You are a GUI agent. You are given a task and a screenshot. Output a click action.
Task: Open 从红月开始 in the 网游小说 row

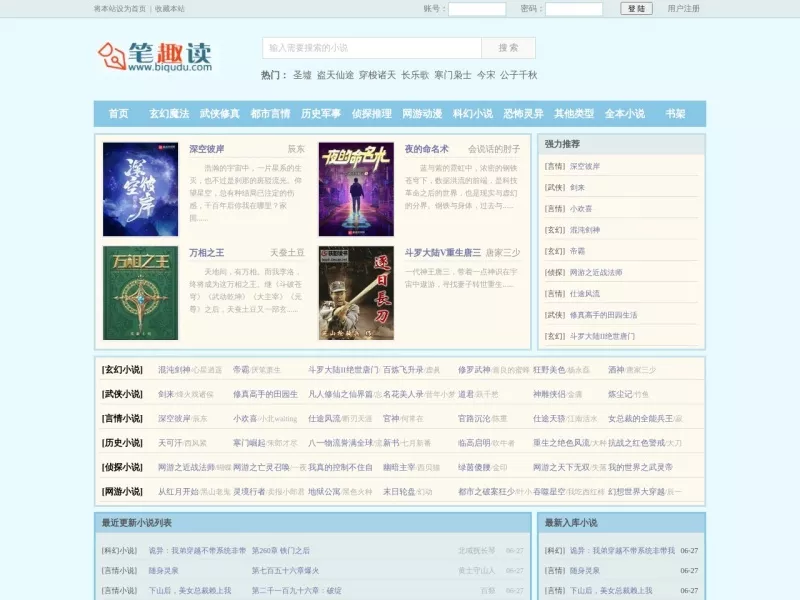pos(178,492)
